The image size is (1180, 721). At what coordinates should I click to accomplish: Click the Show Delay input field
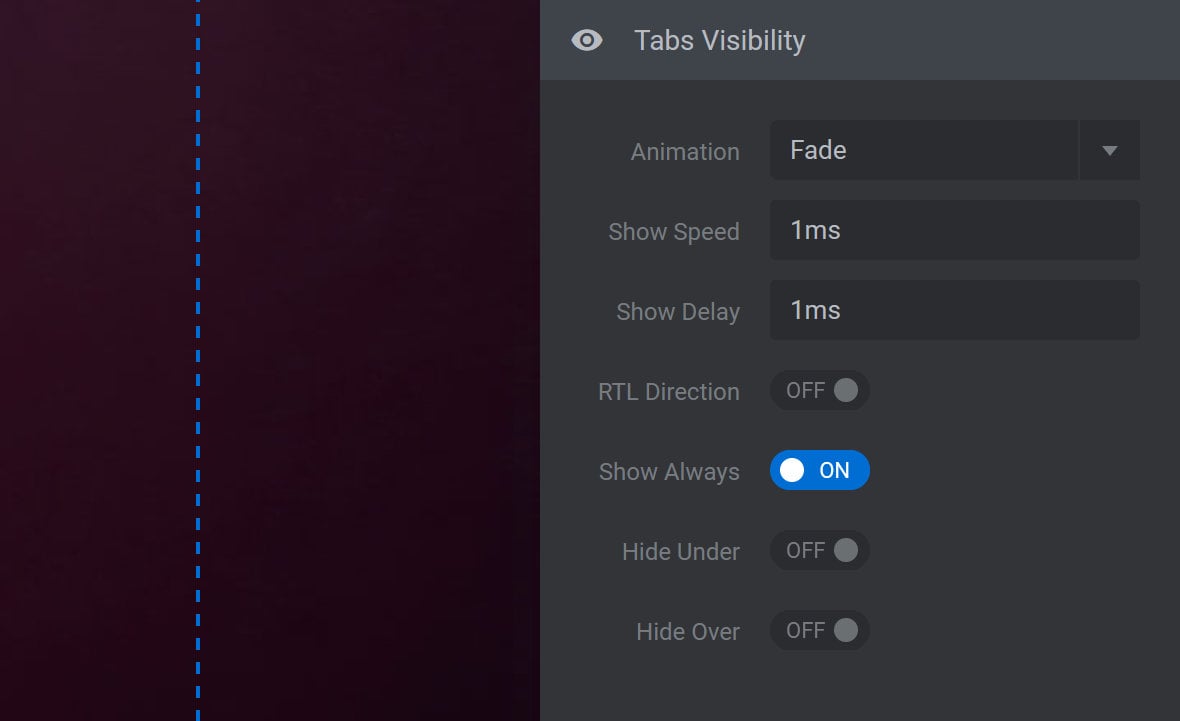(954, 310)
